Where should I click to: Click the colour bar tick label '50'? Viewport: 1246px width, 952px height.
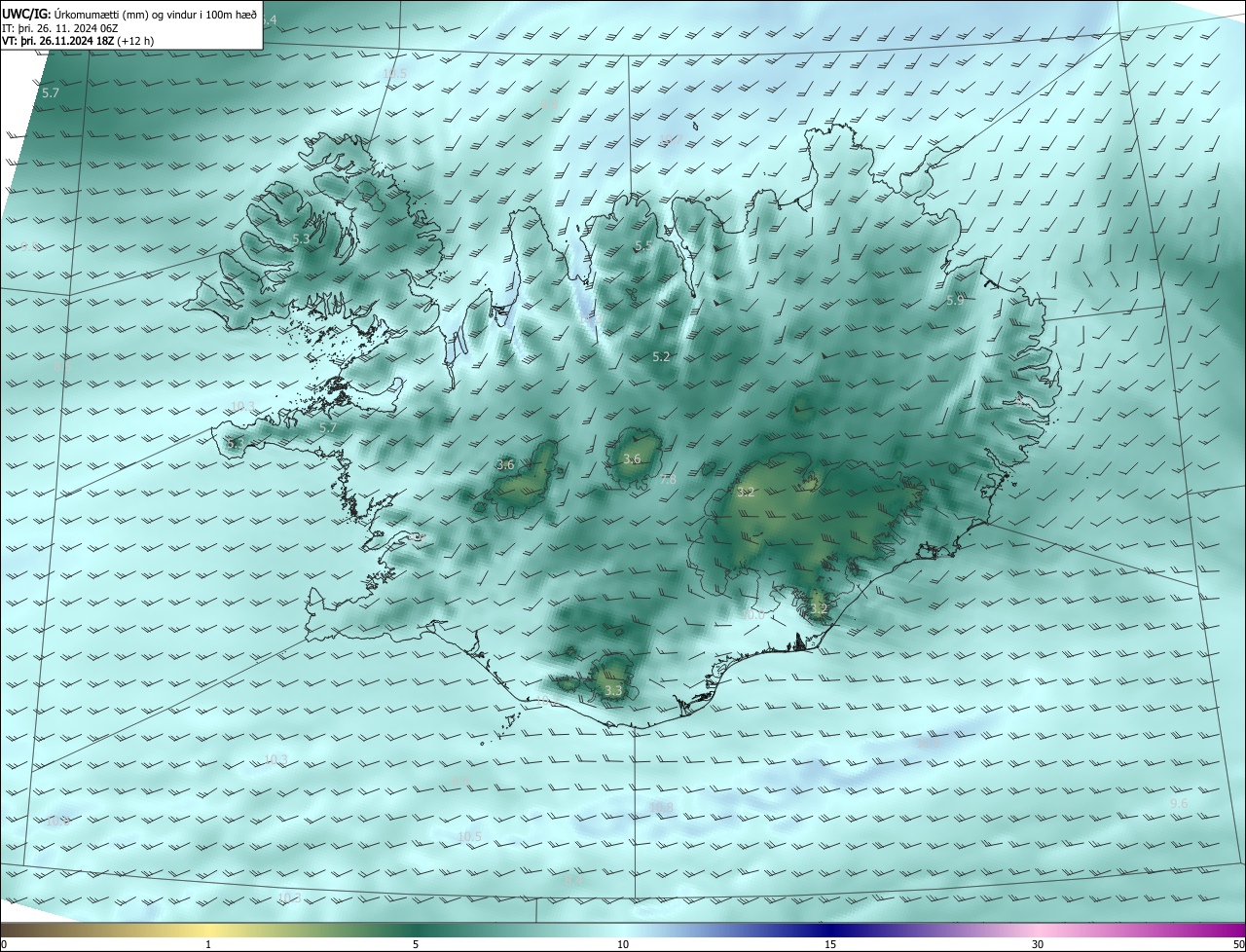coord(1238,944)
